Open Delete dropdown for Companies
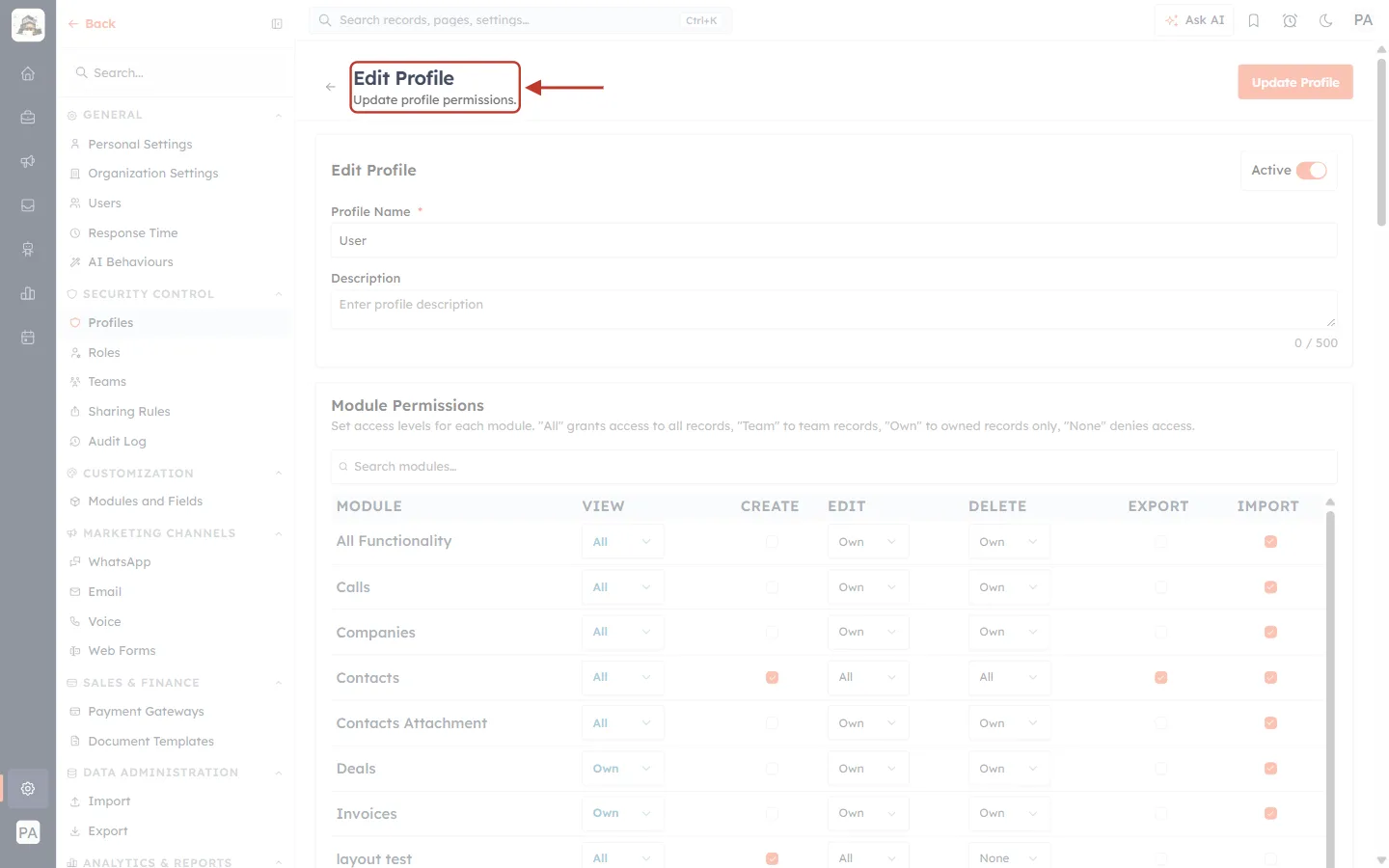This screenshot has height=868, width=1389. click(1009, 632)
